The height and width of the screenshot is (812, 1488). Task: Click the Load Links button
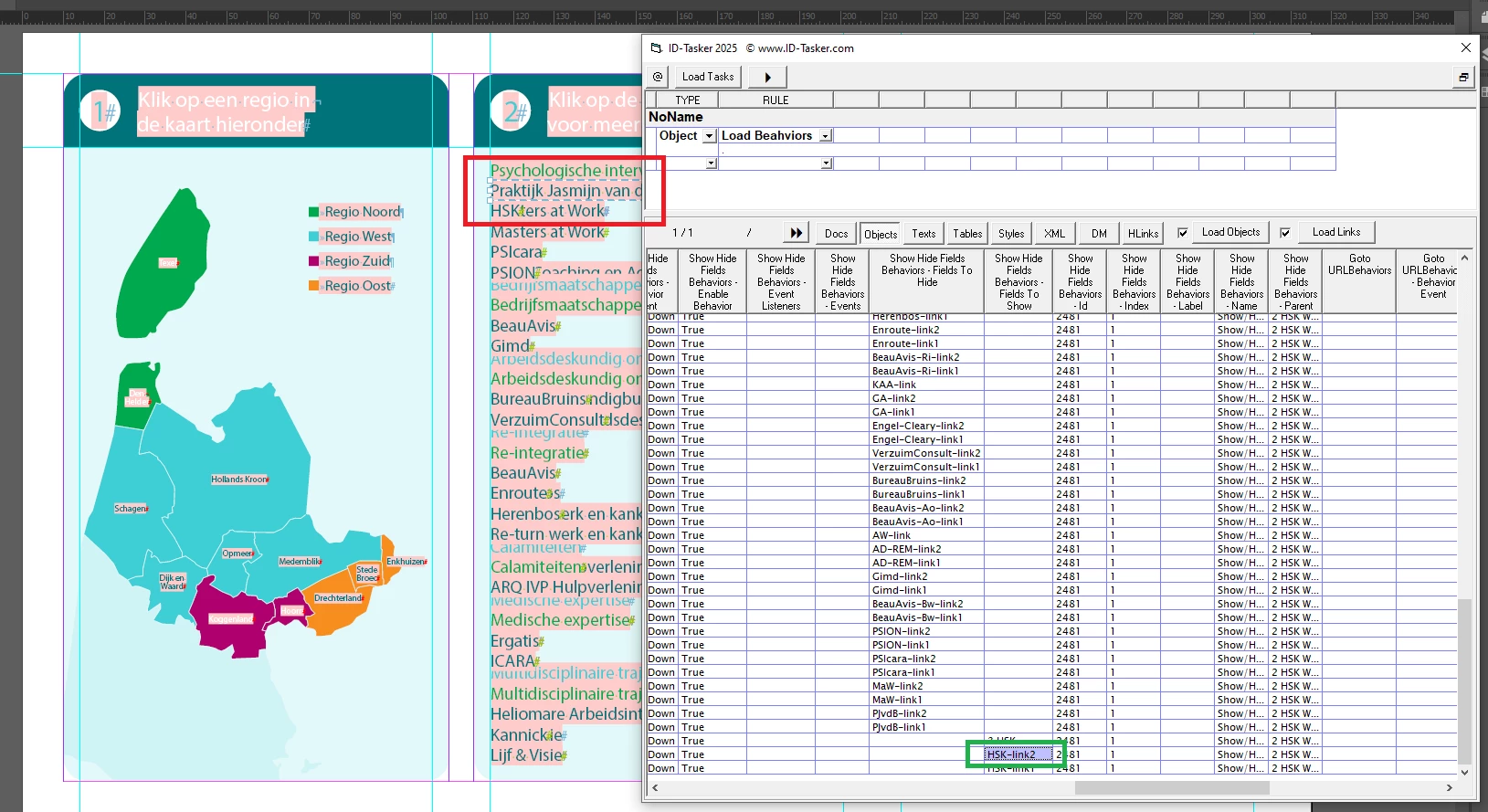click(1336, 232)
